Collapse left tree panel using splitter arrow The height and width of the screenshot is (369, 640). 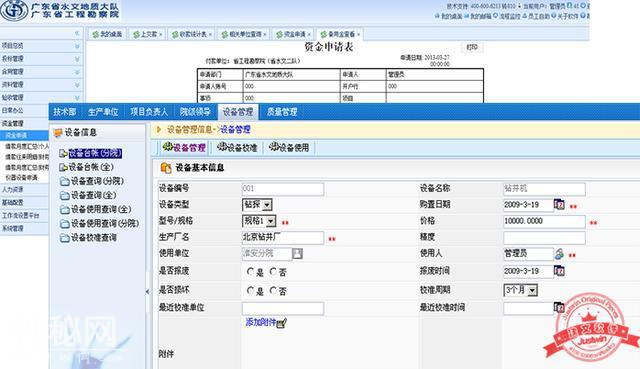pyautogui.click(x=147, y=291)
